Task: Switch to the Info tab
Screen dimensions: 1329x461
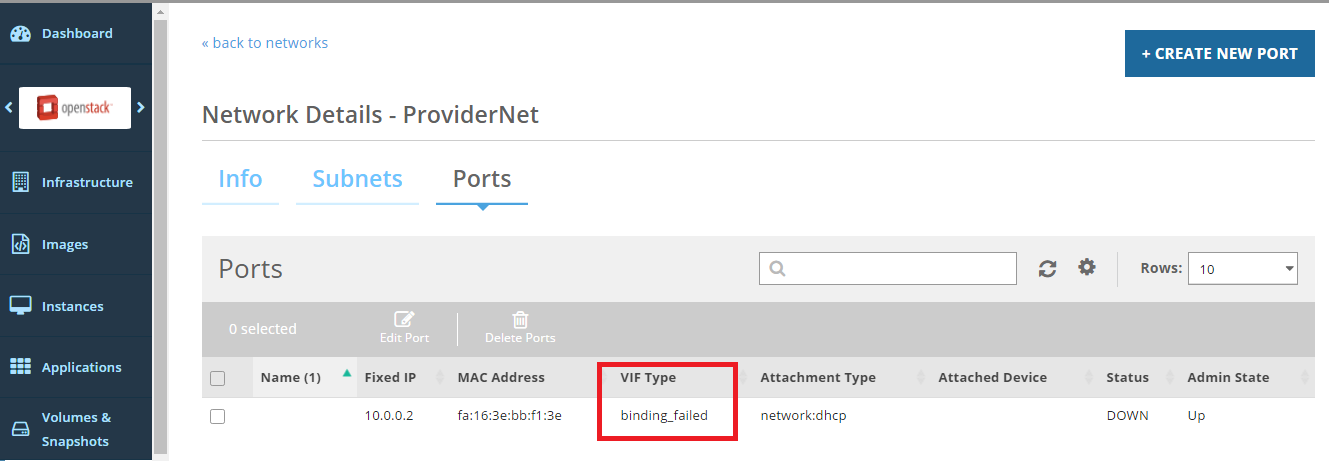Action: coord(240,179)
